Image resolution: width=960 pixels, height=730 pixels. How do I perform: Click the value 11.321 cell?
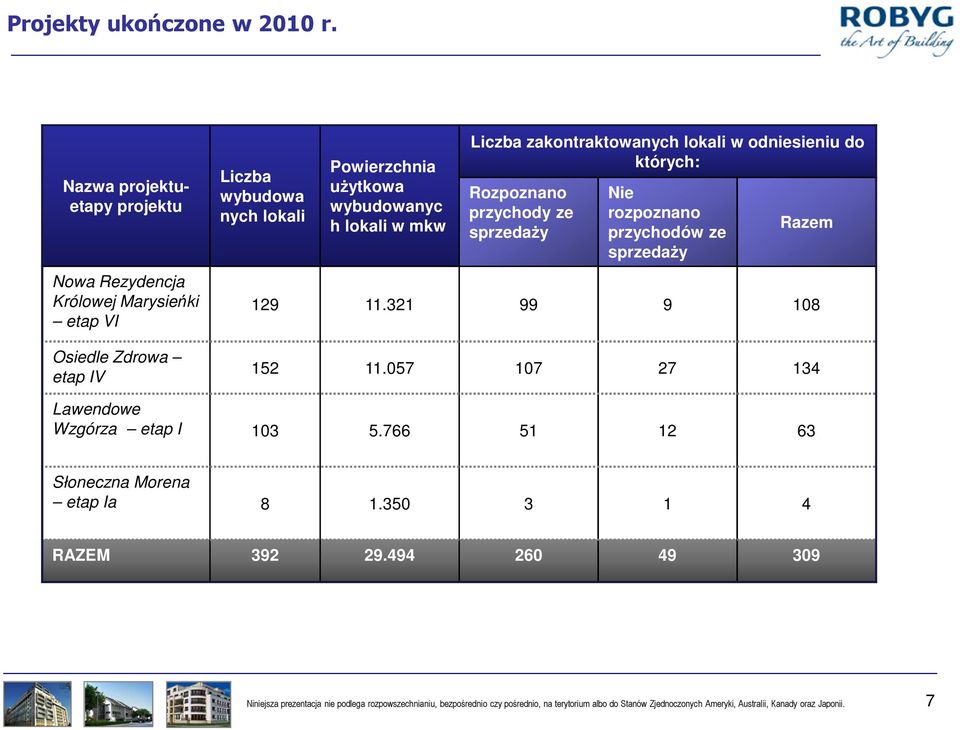[x=389, y=304]
